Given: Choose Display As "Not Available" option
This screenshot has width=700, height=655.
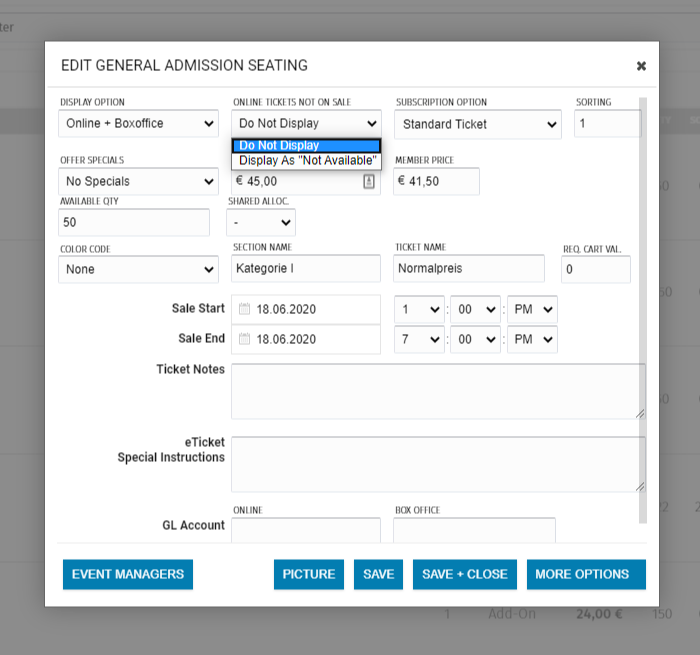Looking at the screenshot, I should pyautogui.click(x=306, y=161).
